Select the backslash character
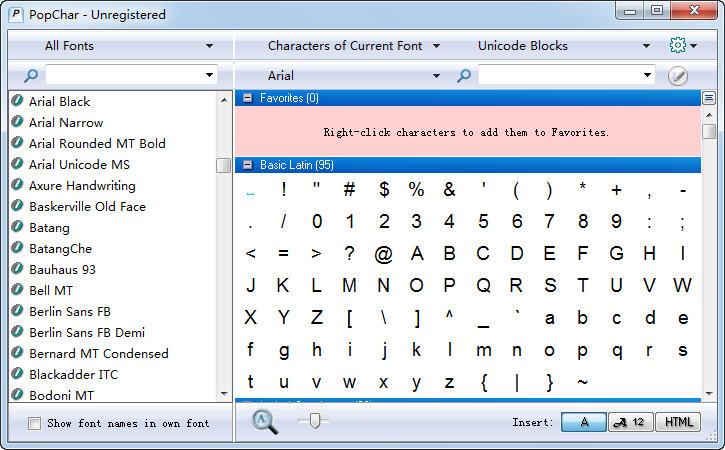This screenshot has width=725, height=450. coord(383,318)
